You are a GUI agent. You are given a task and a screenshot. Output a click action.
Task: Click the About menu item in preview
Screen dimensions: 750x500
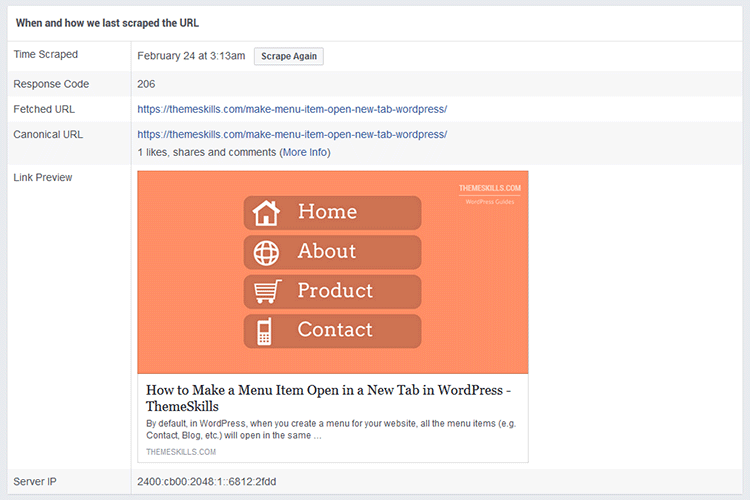332,252
